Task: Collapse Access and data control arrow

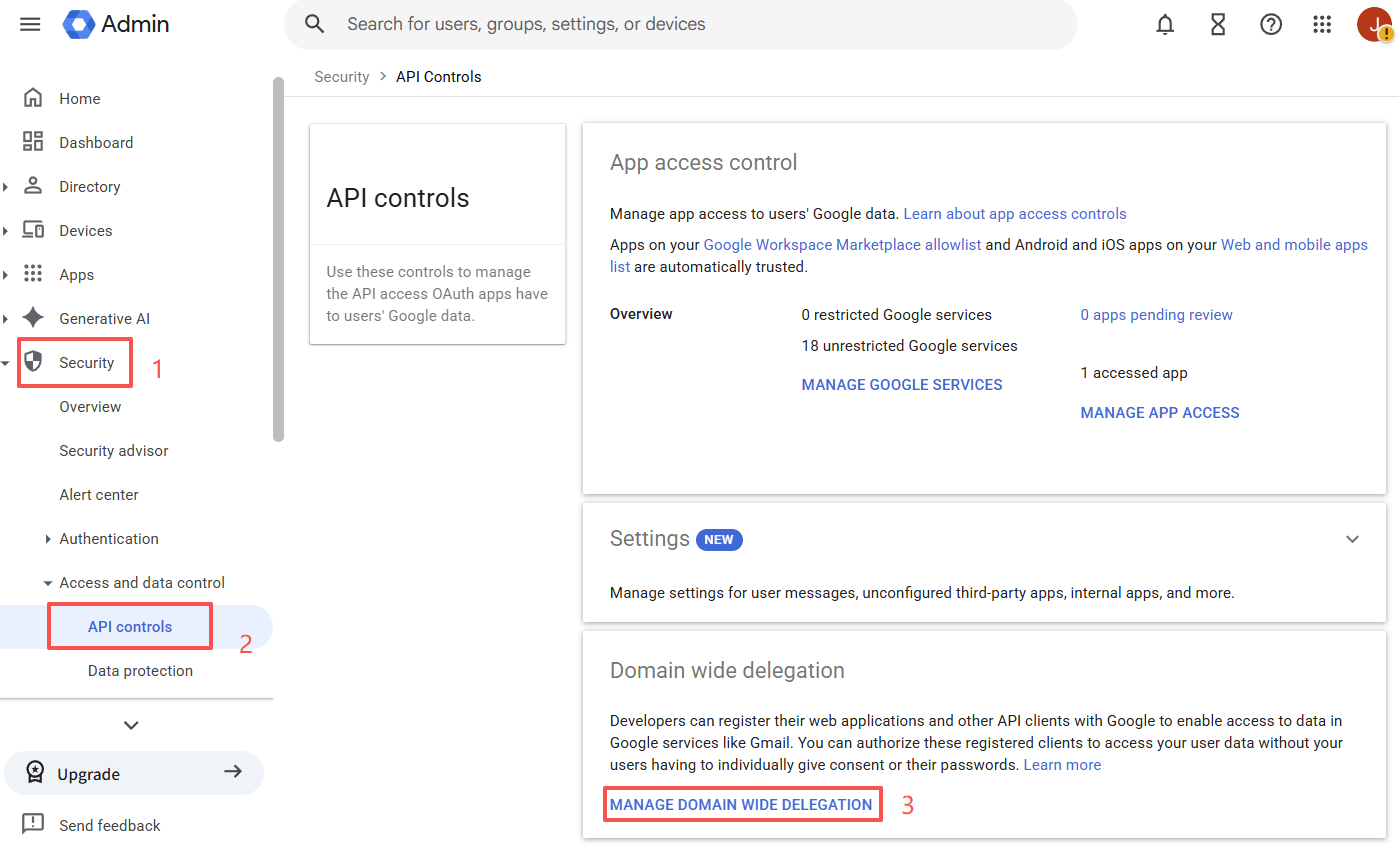Action: pos(48,583)
